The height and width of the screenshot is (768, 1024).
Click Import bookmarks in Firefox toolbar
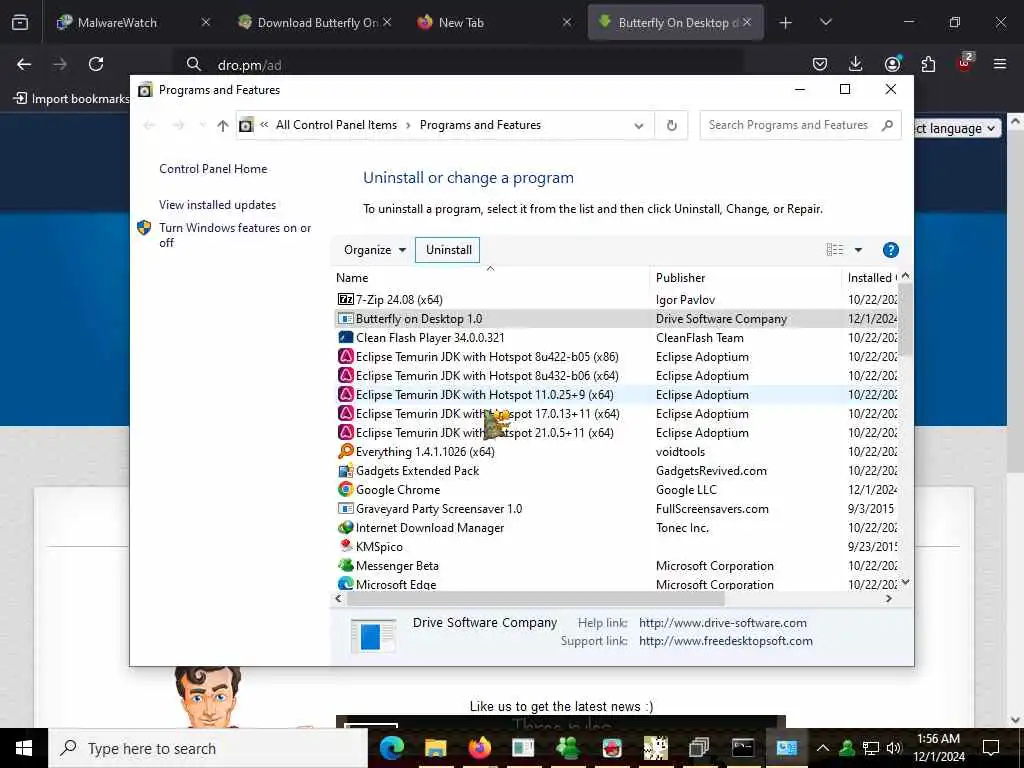point(71,99)
